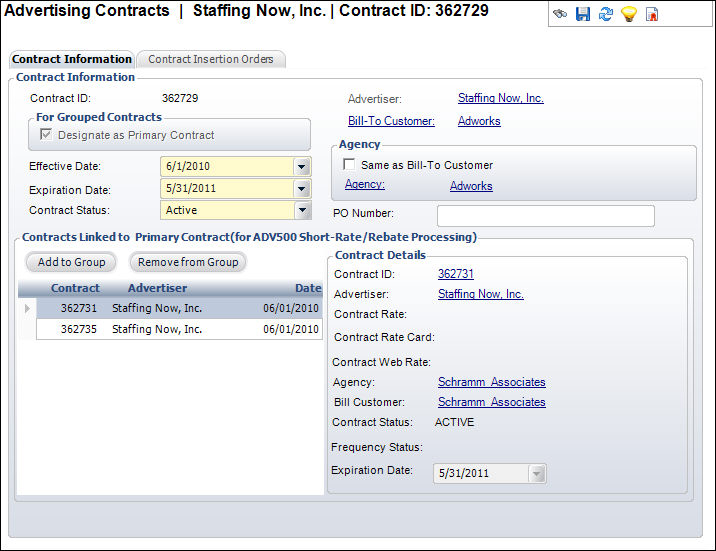The image size is (716, 551).
Task: Click the blue refresh arrows icon
Action: 605,14
